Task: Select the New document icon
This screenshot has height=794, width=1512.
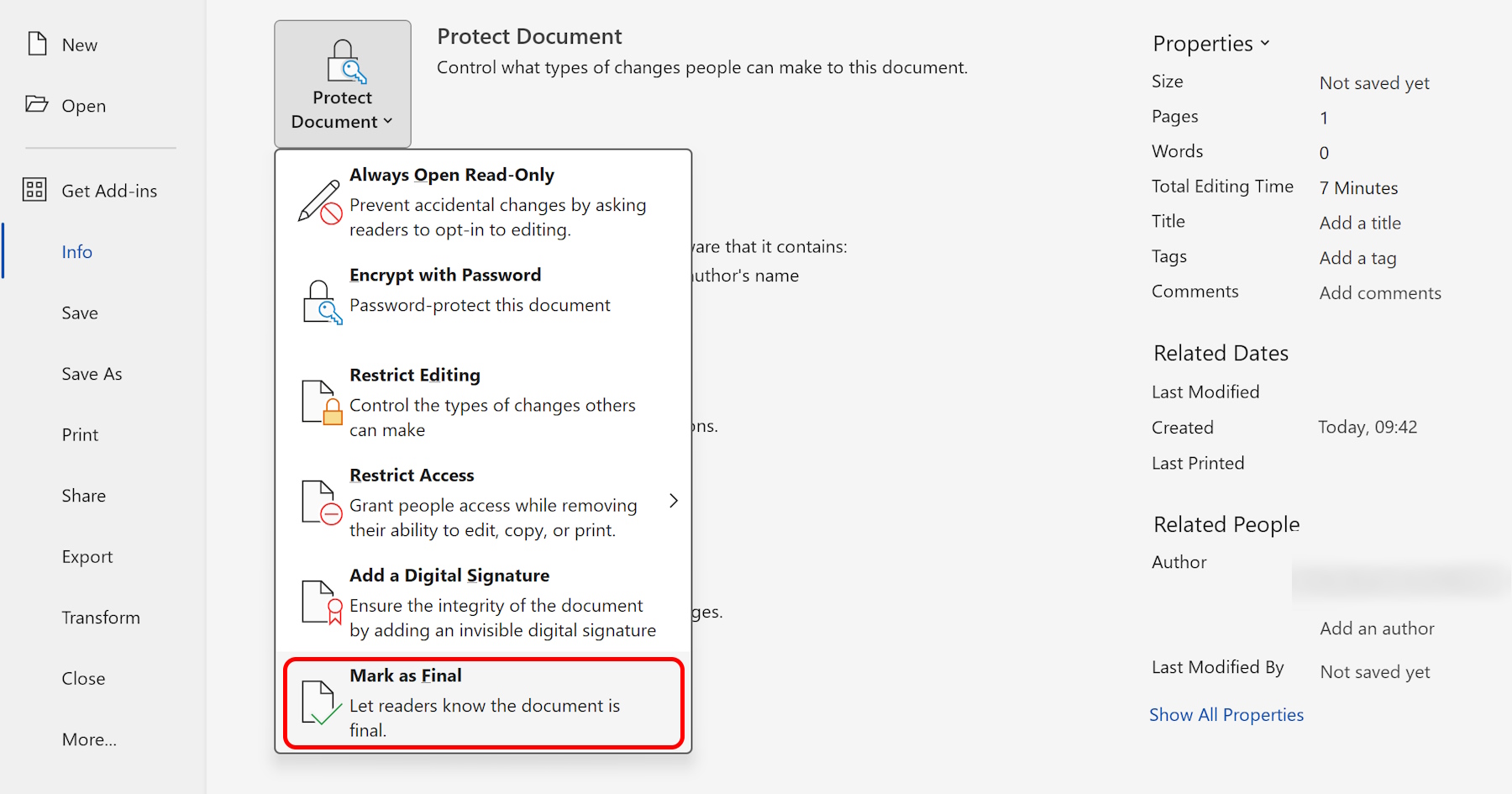Action: [35, 44]
